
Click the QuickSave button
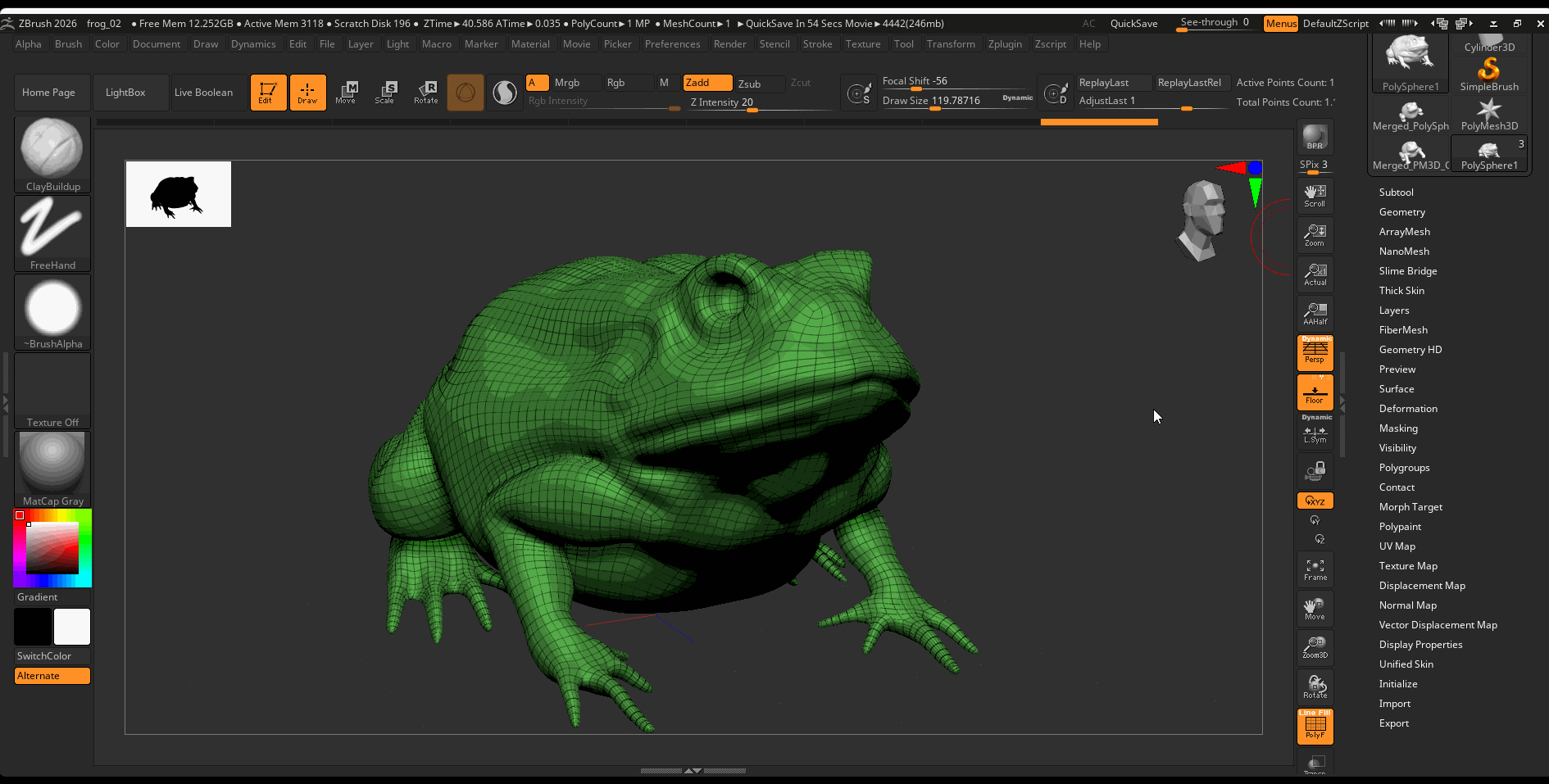(1133, 24)
